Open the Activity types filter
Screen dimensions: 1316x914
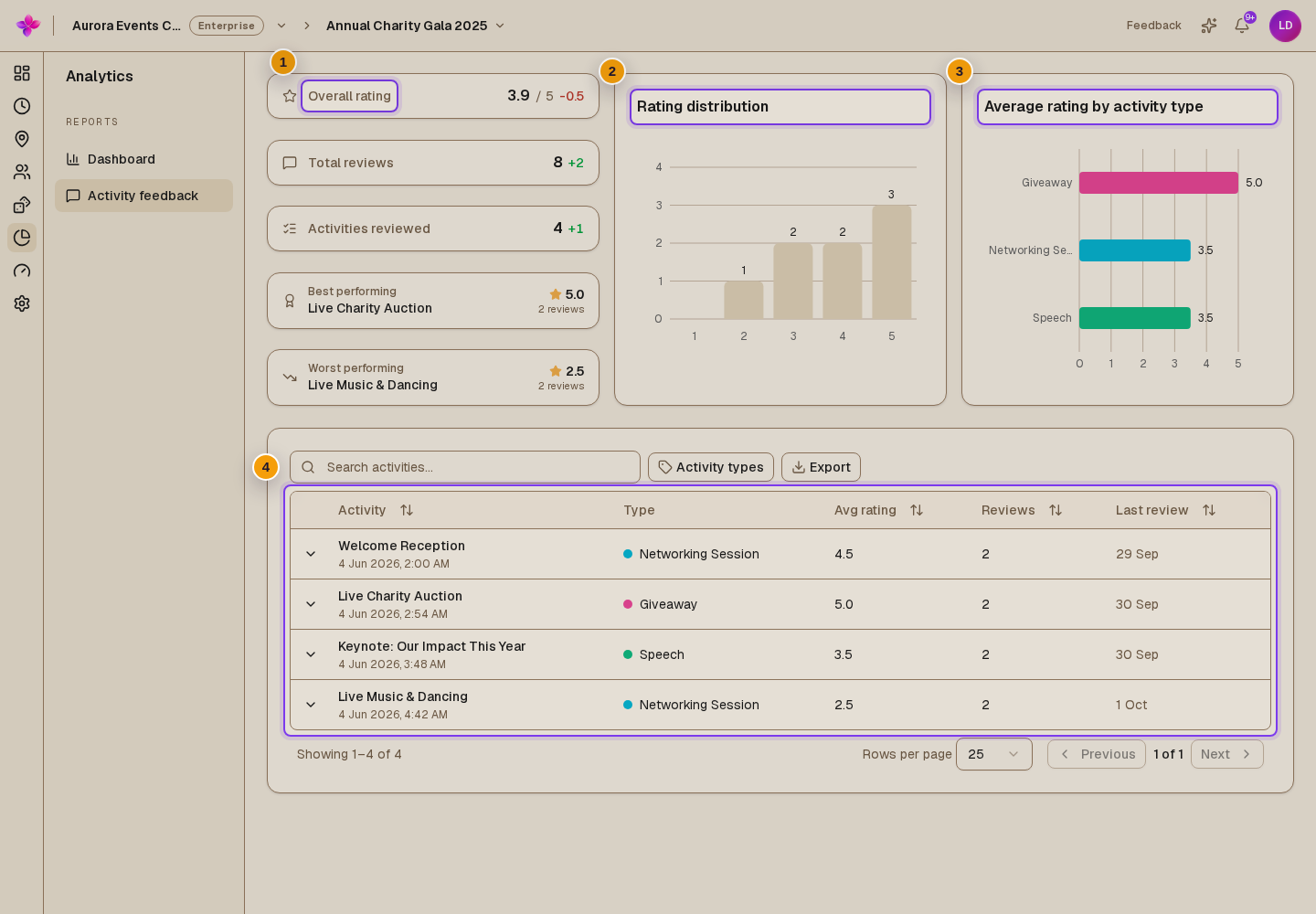click(x=711, y=467)
